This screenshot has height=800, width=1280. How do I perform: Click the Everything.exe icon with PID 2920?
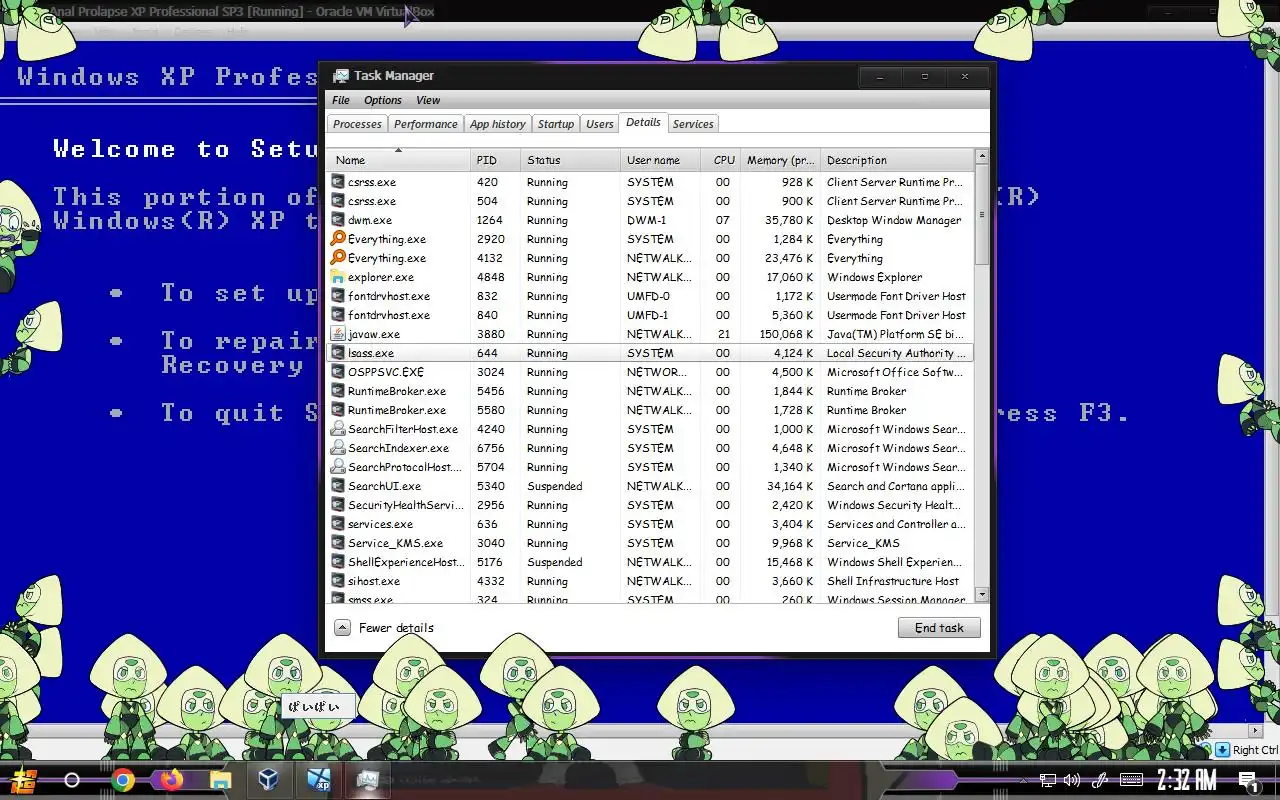point(338,239)
